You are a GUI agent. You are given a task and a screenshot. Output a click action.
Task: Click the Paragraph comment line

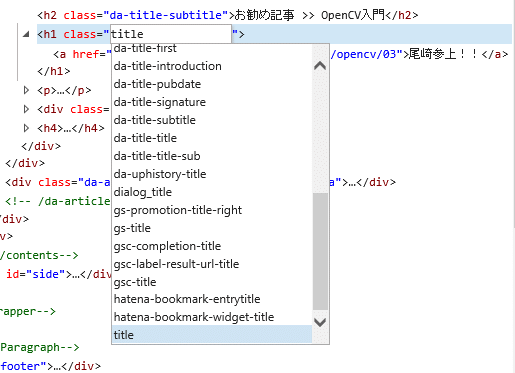pos(40,347)
